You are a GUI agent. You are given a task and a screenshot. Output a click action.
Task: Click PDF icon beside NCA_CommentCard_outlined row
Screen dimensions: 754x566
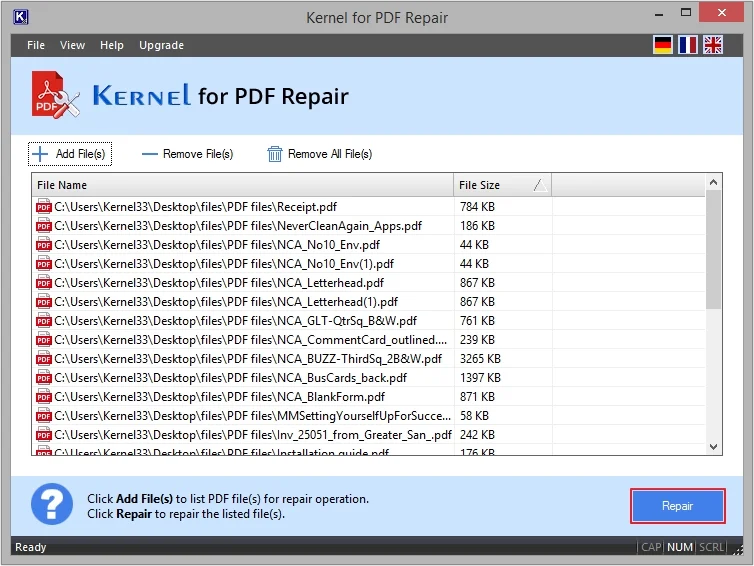[x=44, y=340]
